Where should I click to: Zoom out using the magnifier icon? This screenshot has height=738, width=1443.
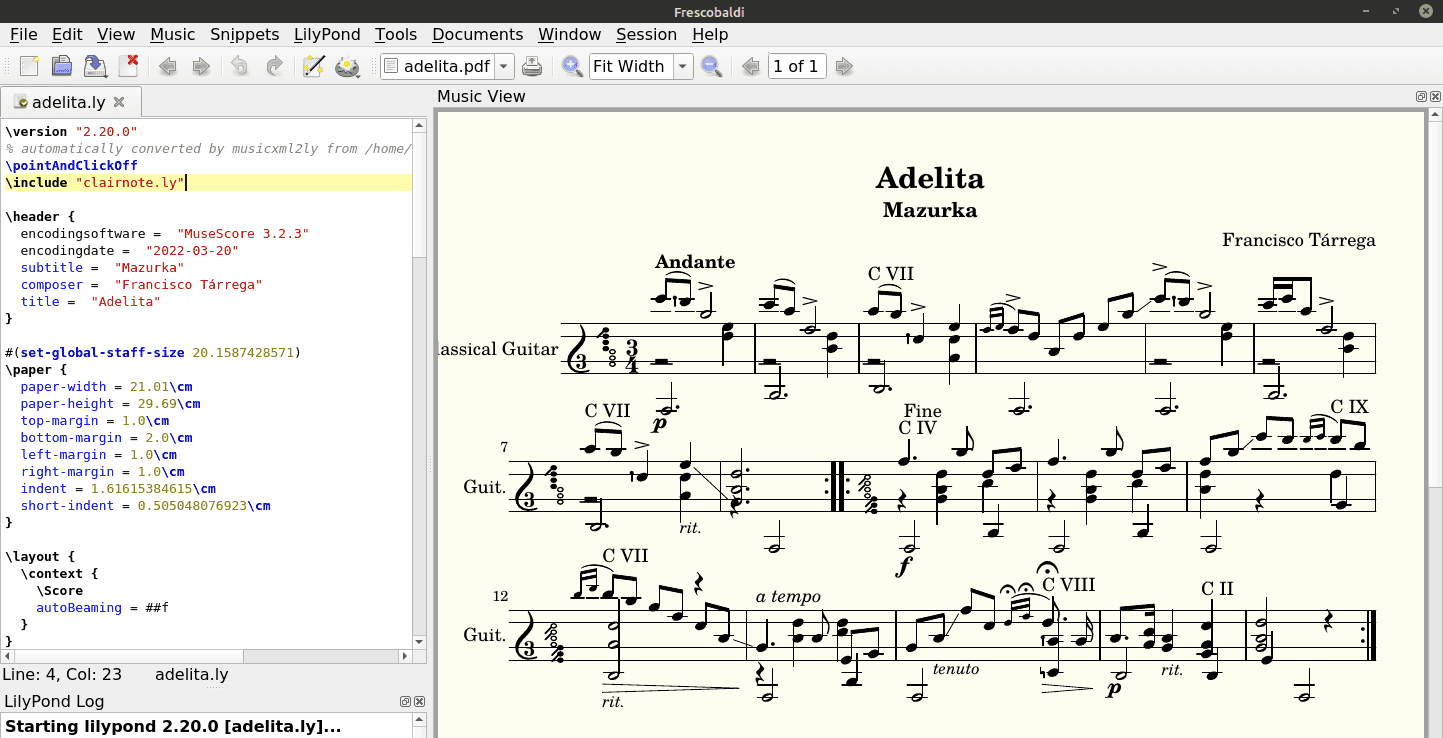click(x=711, y=66)
